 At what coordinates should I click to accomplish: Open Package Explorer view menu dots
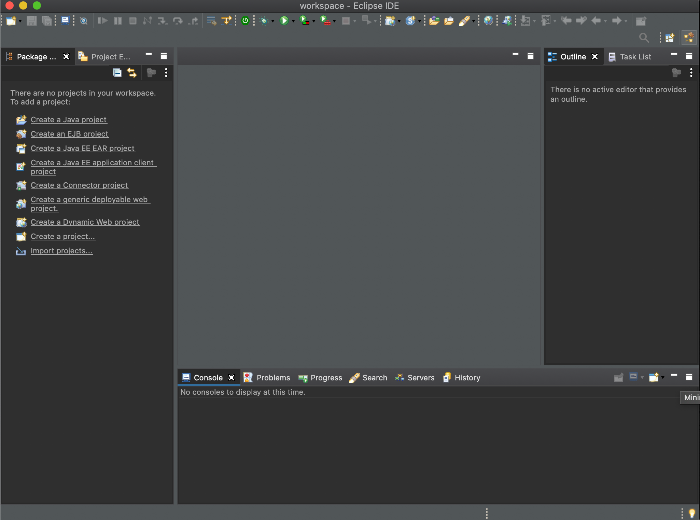pyautogui.click(x=166, y=73)
